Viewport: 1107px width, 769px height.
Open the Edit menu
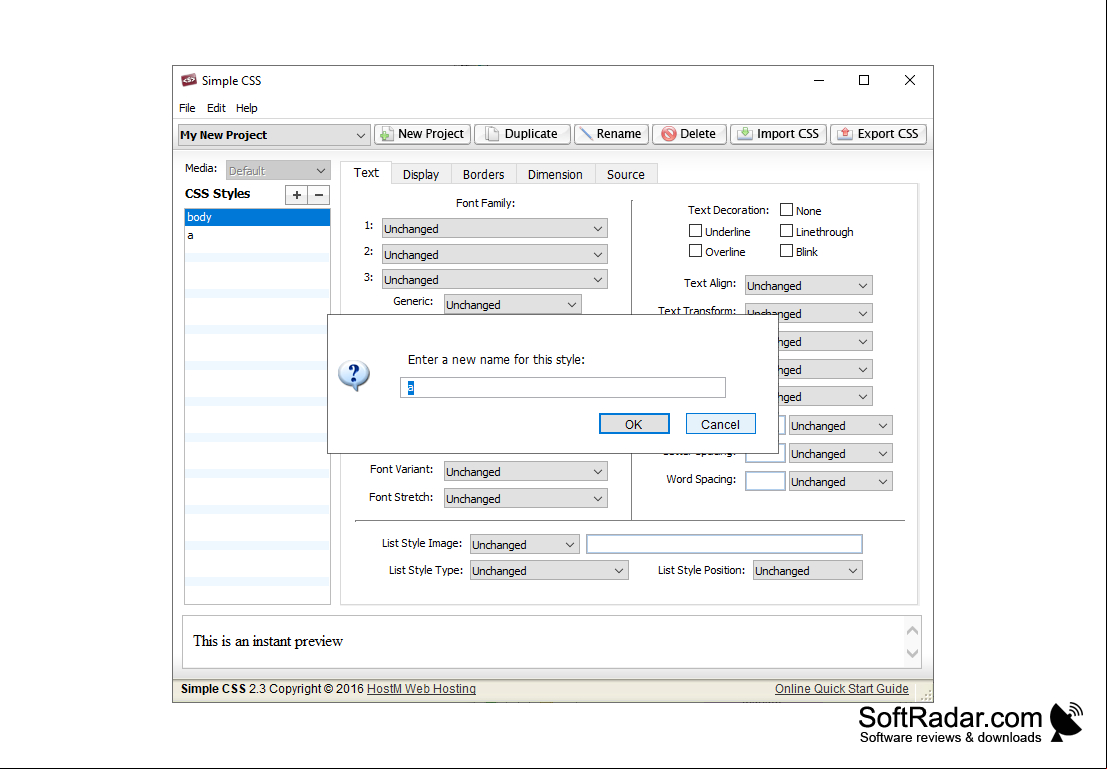click(216, 108)
